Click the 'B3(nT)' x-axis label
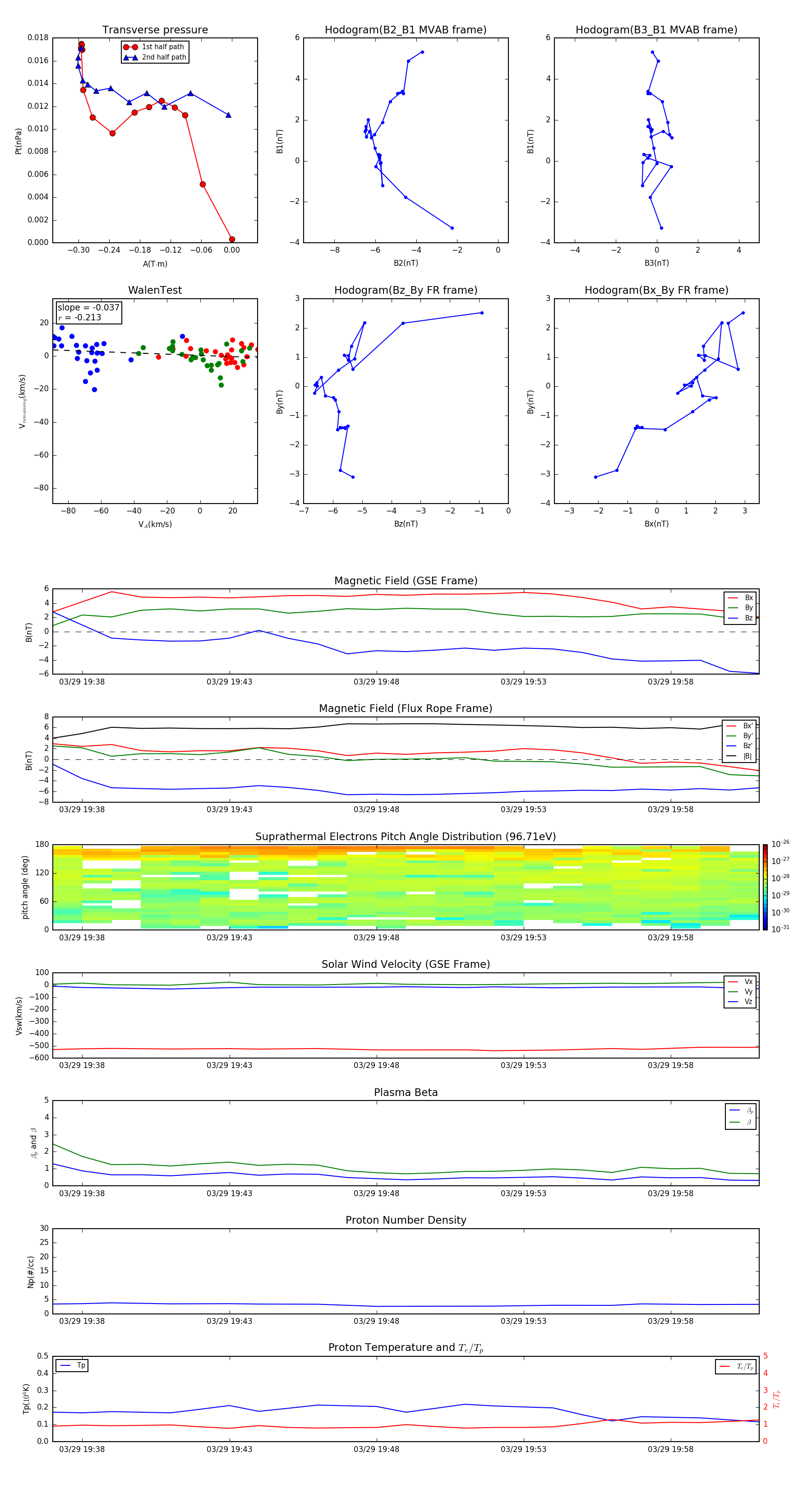The height and width of the screenshot is (1489, 812). click(x=656, y=263)
